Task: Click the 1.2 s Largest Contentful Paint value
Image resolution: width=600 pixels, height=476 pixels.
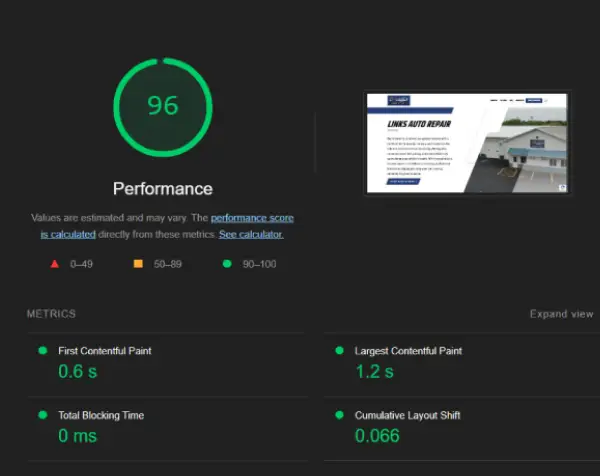Action: 375,372
